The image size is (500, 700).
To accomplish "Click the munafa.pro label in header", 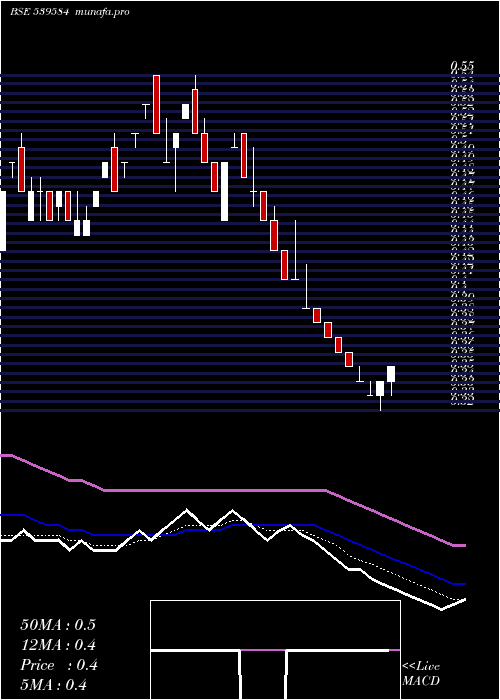I will click(x=103, y=12).
